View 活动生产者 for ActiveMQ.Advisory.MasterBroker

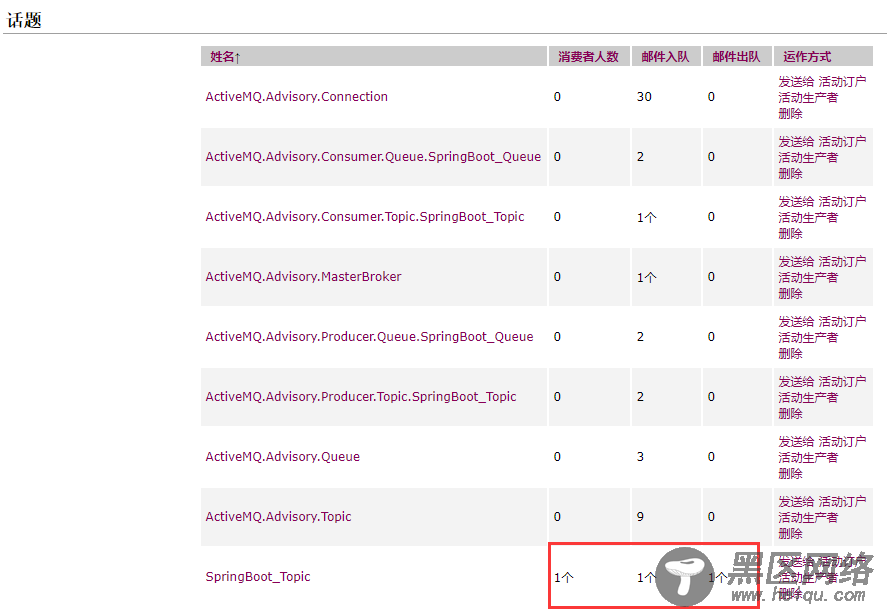click(x=808, y=277)
